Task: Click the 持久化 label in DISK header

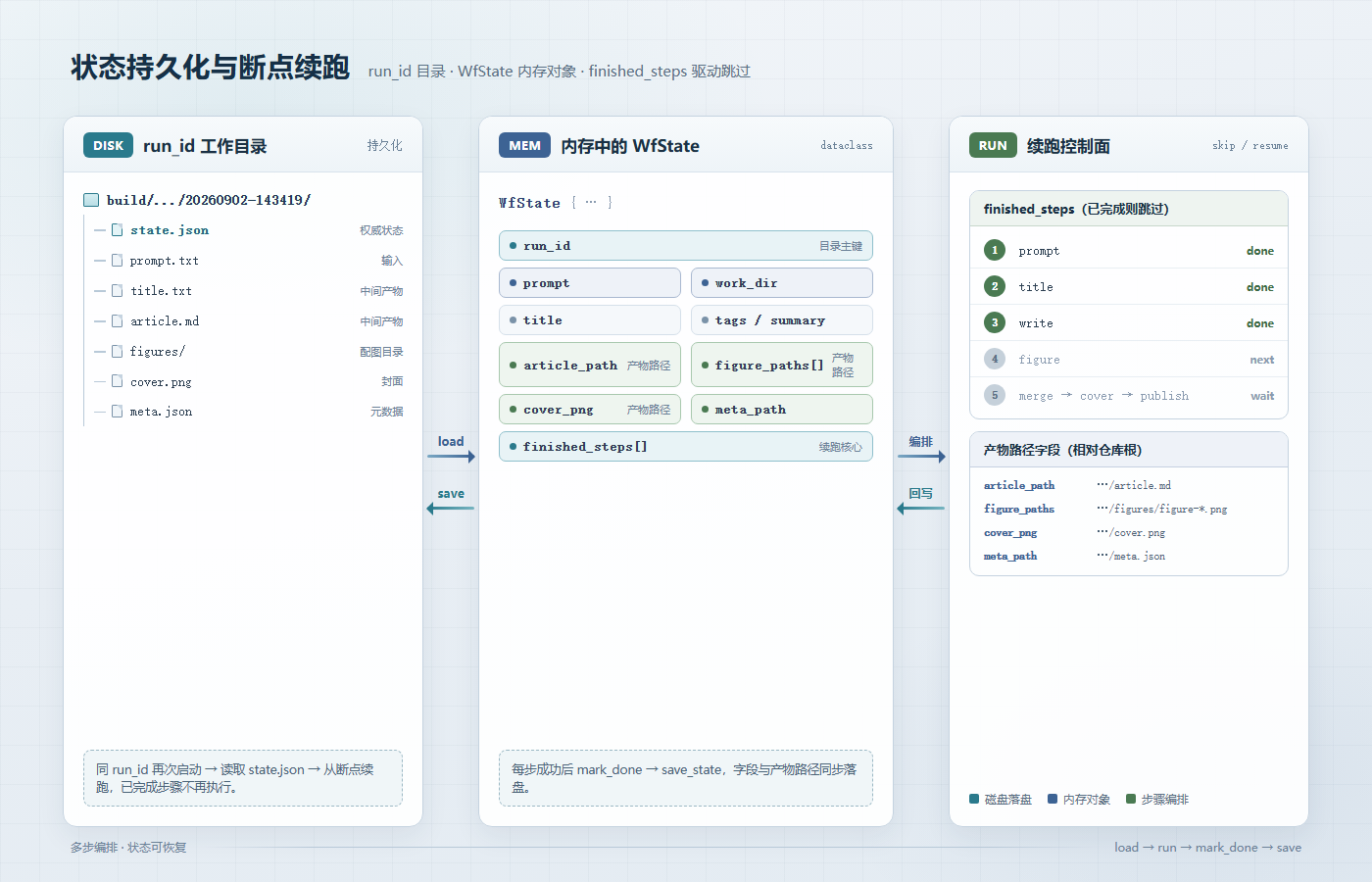Action: 385,145
